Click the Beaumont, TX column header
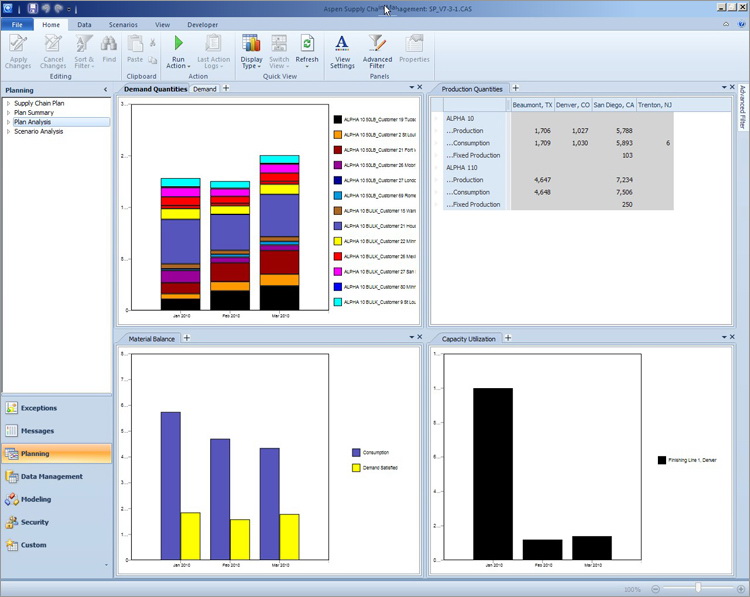 click(x=532, y=105)
